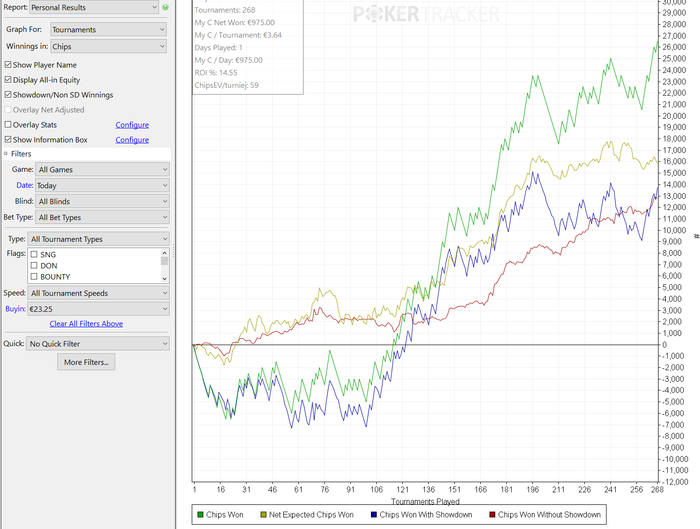Screen dimensions: 700x529
Task: Click the splitter handle beside Flags panel
Action: pyautogui.click(x=173, y=251)
